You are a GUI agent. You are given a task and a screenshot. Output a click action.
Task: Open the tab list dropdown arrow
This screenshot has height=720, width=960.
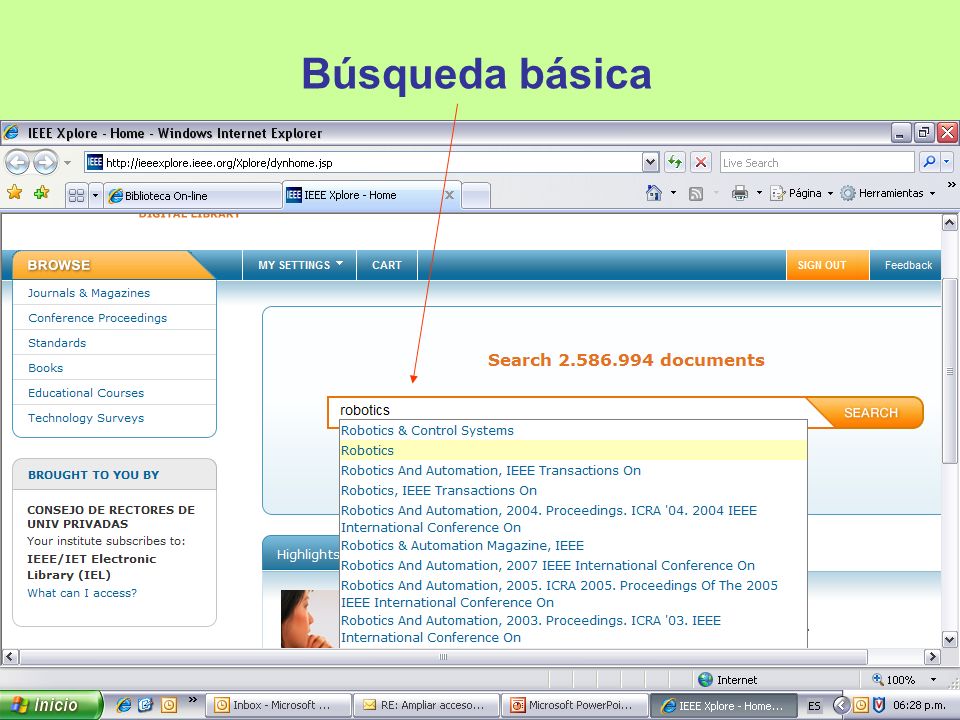click(95, 195)
